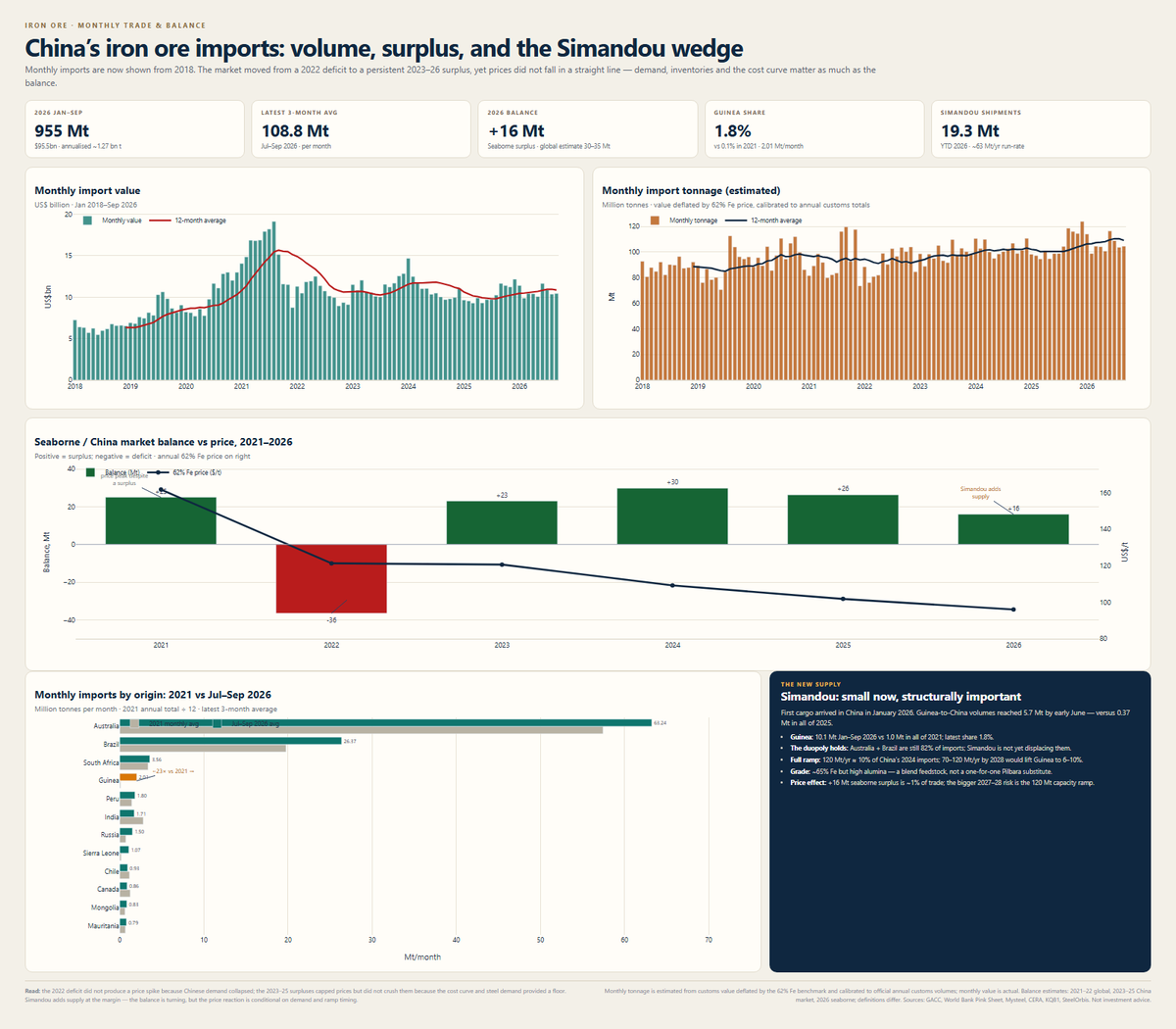The image size is (1176, 1029).
Task: Click the green 2024 balance bar
Action: (x=672, y=515)
